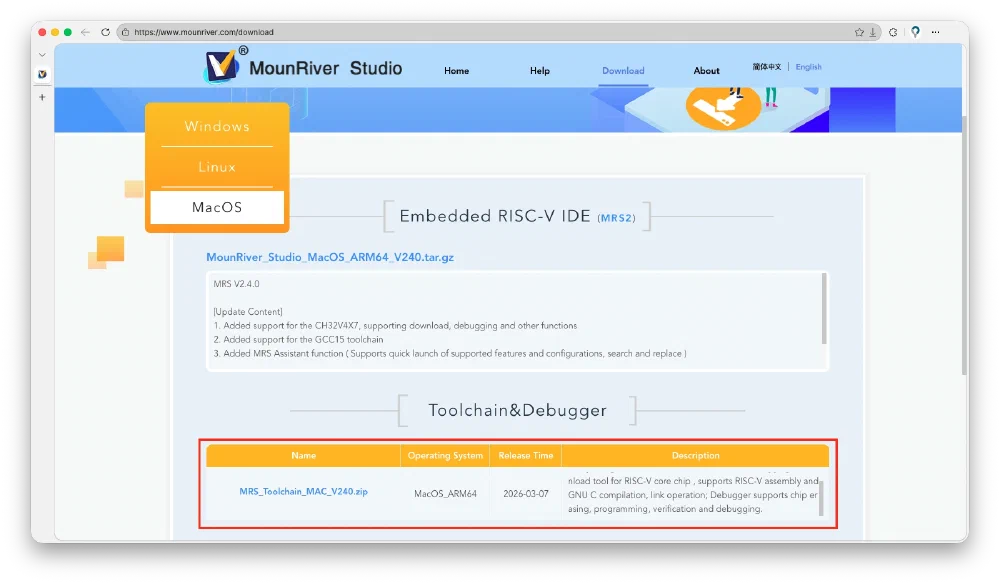Click the extensions puzzle icon

893,32
